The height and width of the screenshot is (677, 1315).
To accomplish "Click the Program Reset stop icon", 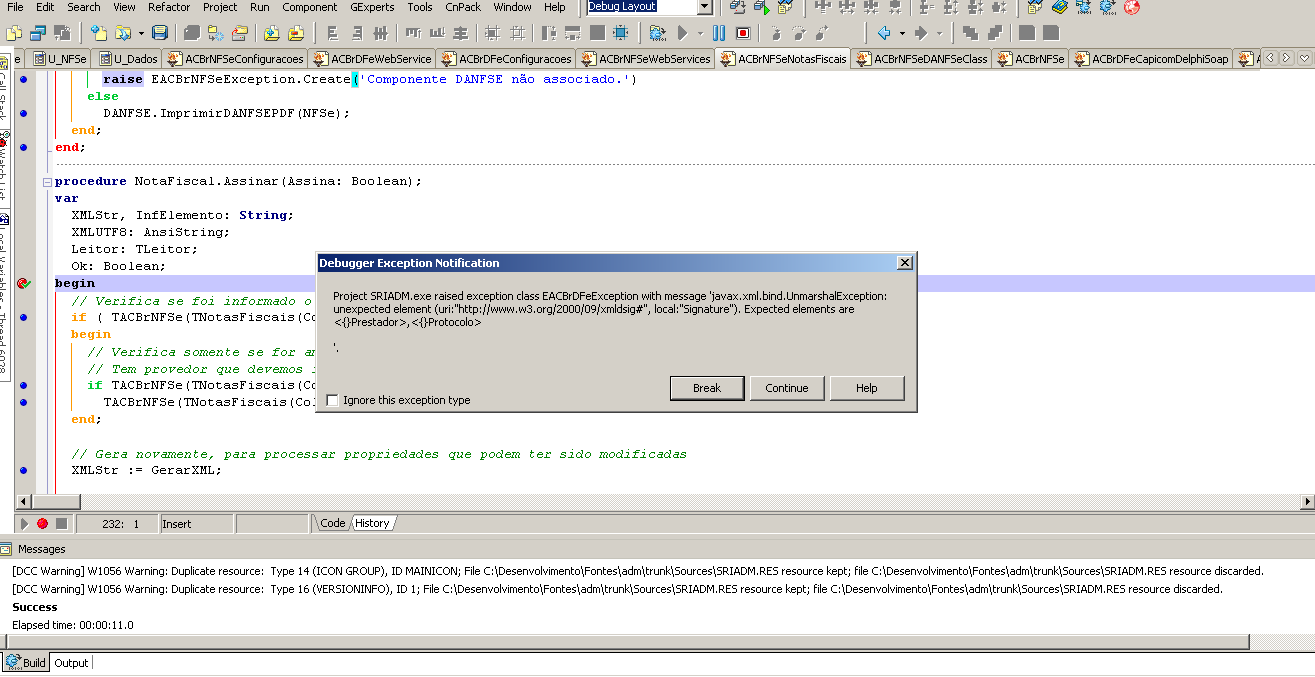I will click(743, 33).
